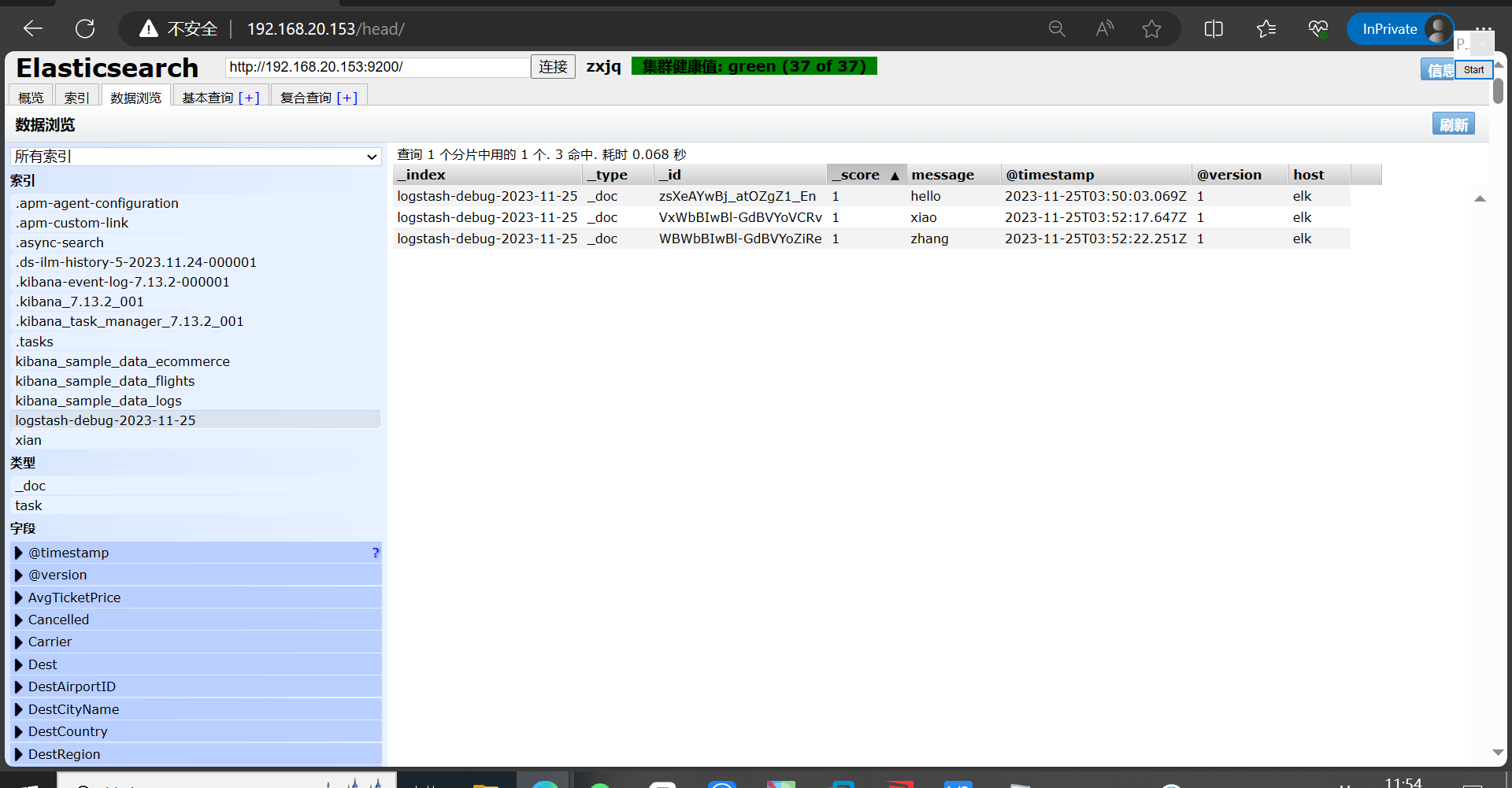
Task: Sort results by _index column
Action: coord(487,175)
